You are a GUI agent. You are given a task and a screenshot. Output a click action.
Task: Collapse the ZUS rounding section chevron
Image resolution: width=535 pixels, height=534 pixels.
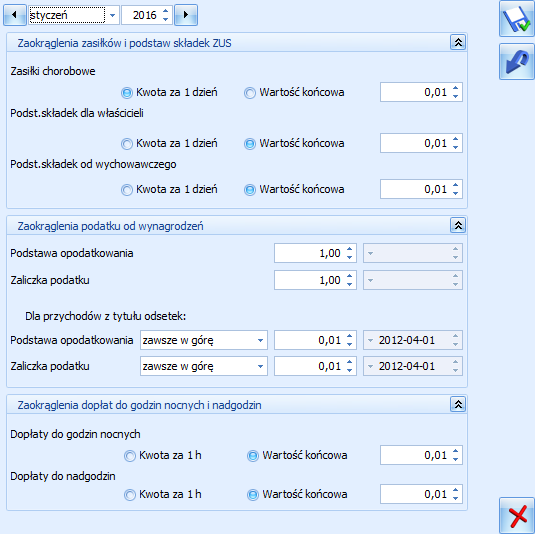458,42
